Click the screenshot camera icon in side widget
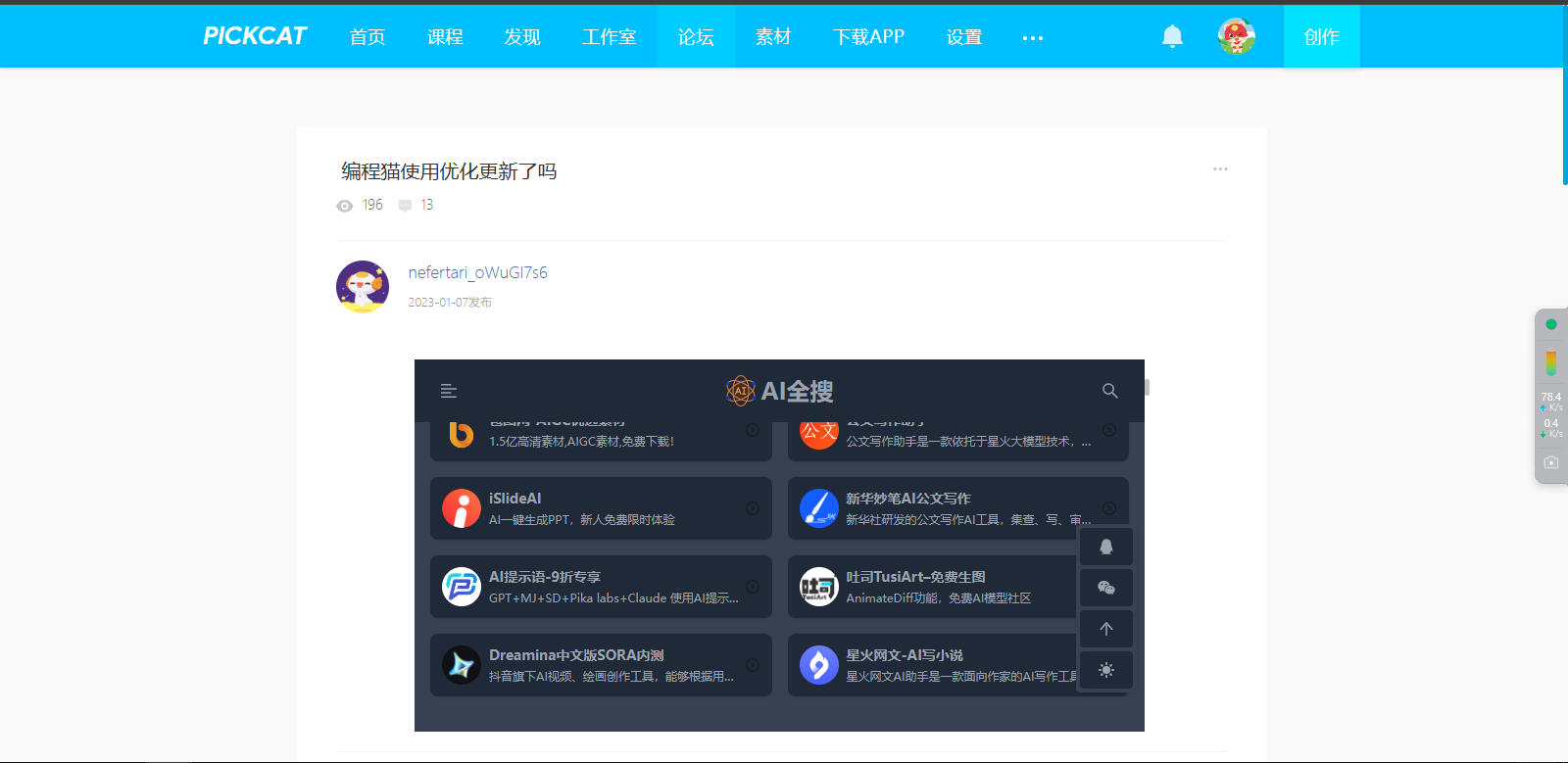1568x763 pixels. tap(1551, 462)
